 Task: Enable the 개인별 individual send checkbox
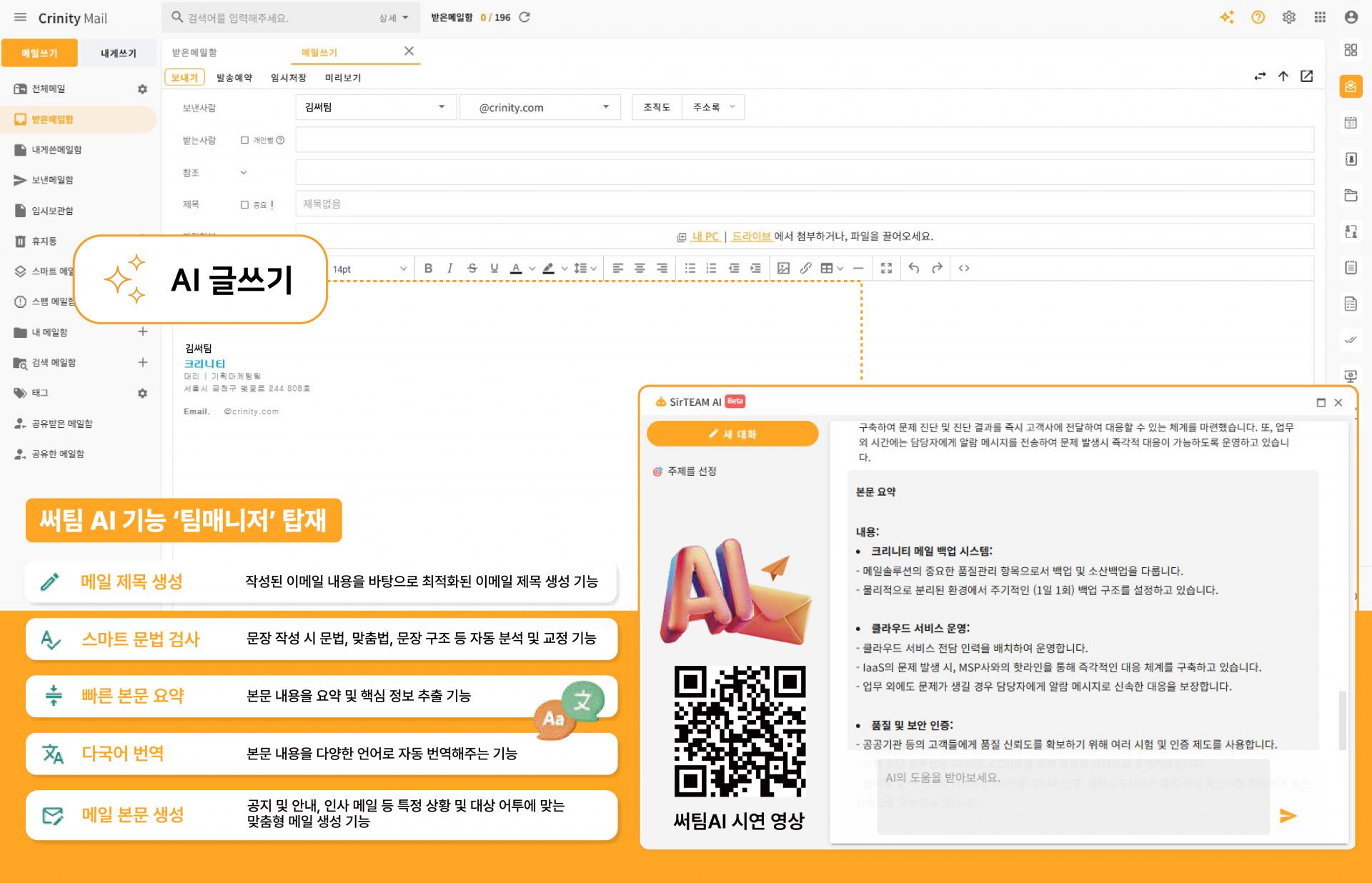244,140
